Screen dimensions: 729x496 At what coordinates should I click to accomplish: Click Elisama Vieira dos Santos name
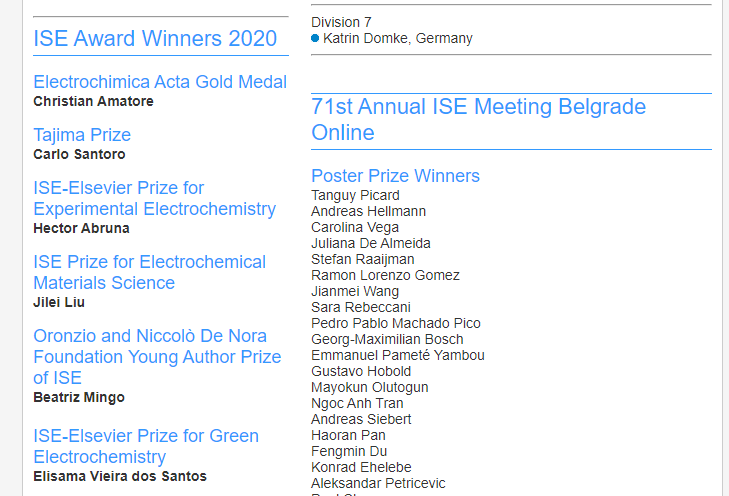tap(120, 476)
